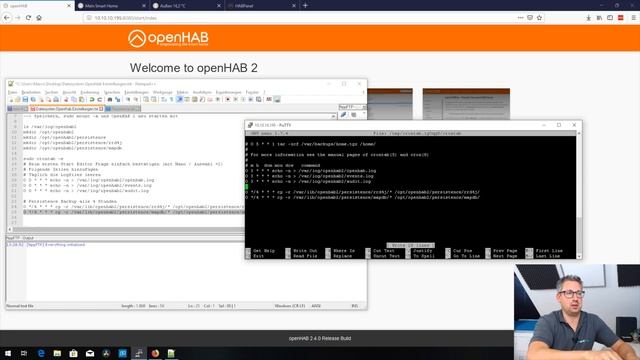Open Ausführen menu in Notepad++

(202, 92)
